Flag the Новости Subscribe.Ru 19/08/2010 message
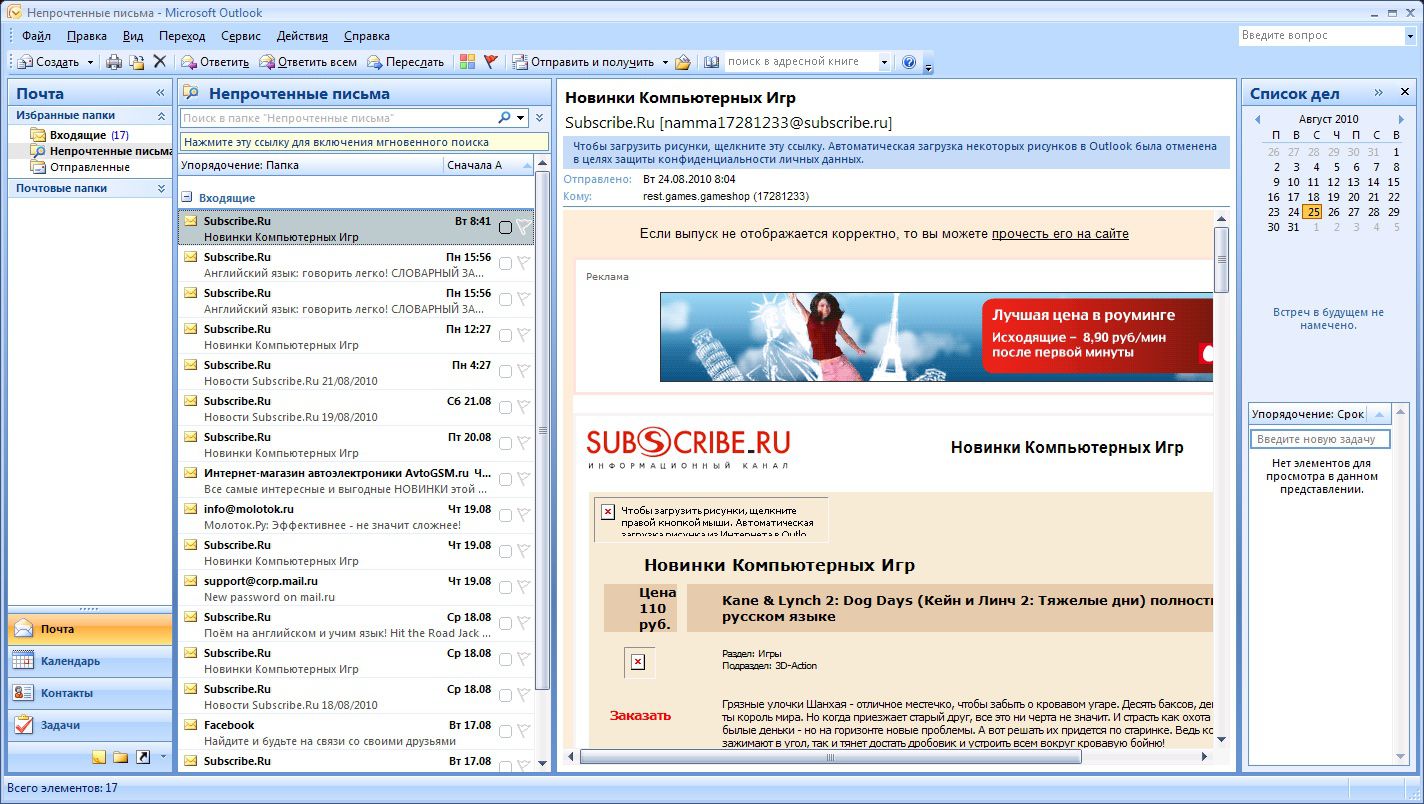Screen dimensions: 1424x804 click(x=523, y=408)
